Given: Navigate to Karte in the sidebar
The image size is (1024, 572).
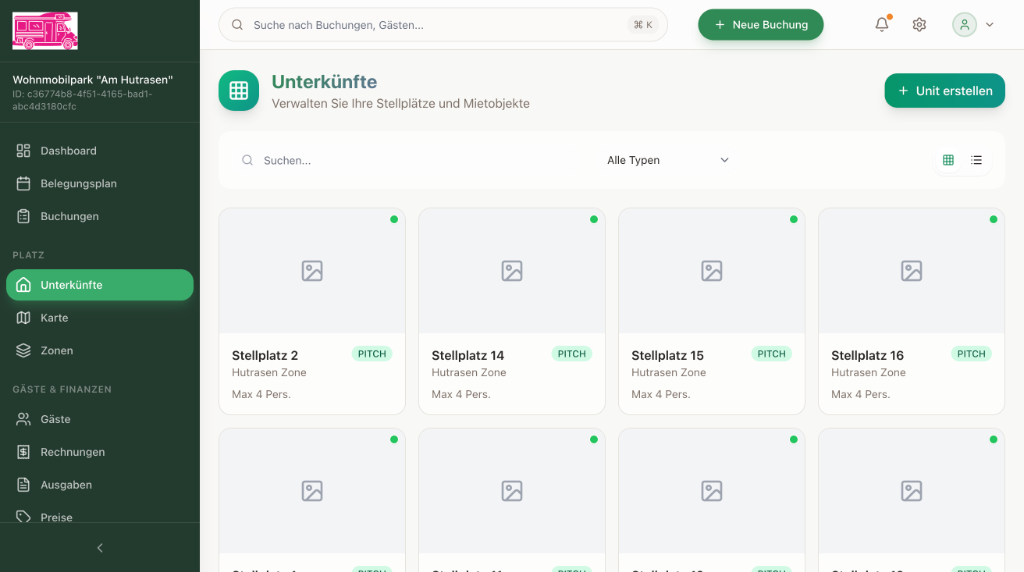Looking at the screenshot, I should [x=54, y=318].
